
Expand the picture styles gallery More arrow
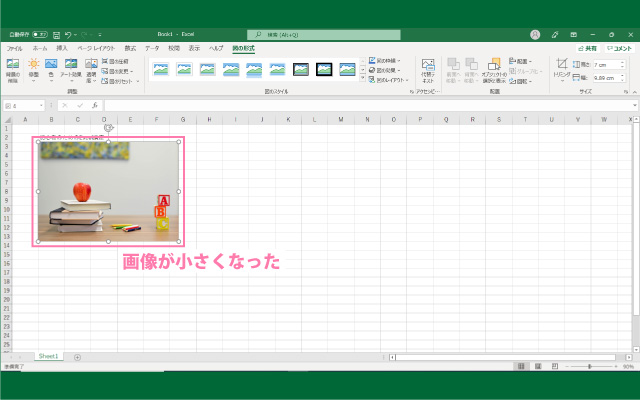tap(362, 78)
